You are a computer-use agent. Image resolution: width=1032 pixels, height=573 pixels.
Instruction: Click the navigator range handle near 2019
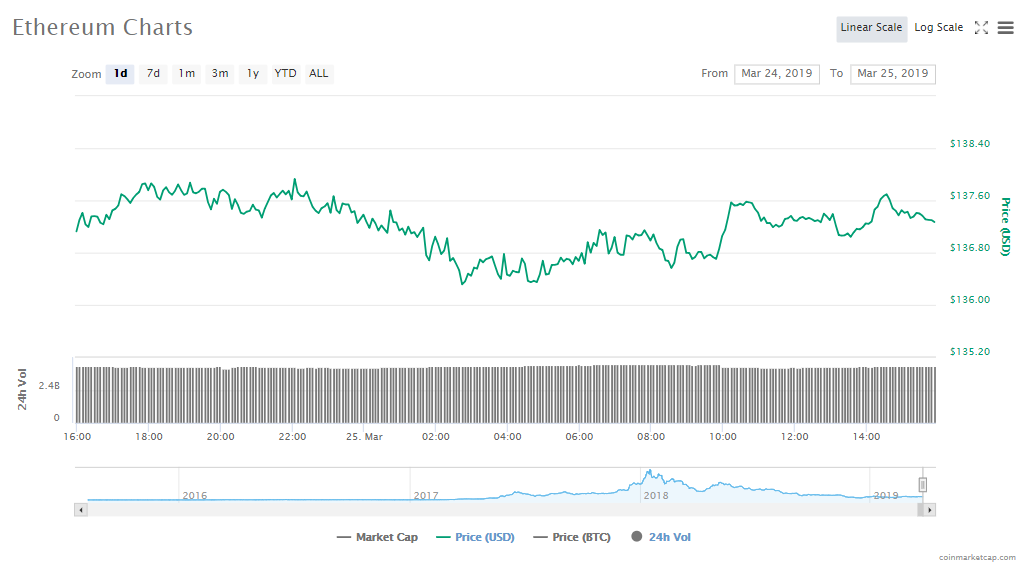(923, 485)
